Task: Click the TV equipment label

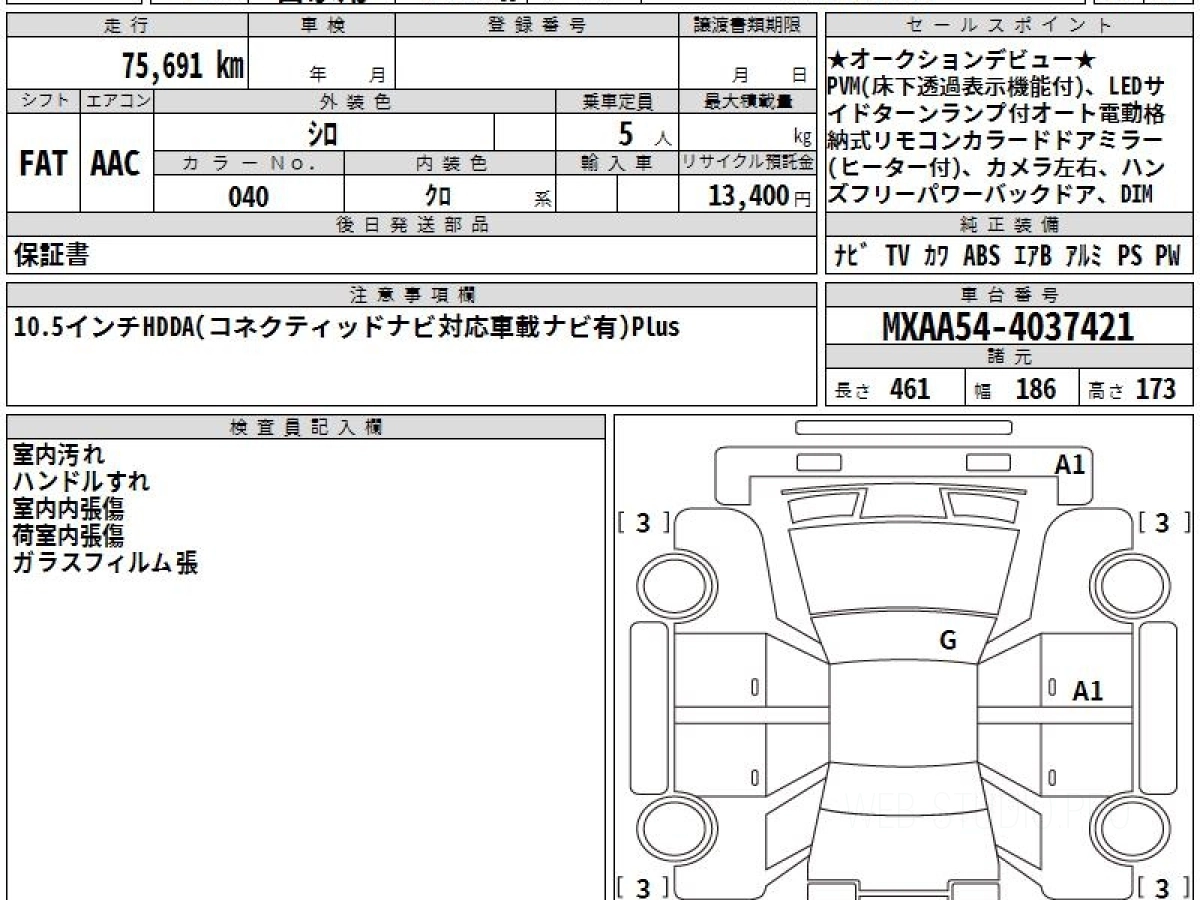Action: coord(897,256)
